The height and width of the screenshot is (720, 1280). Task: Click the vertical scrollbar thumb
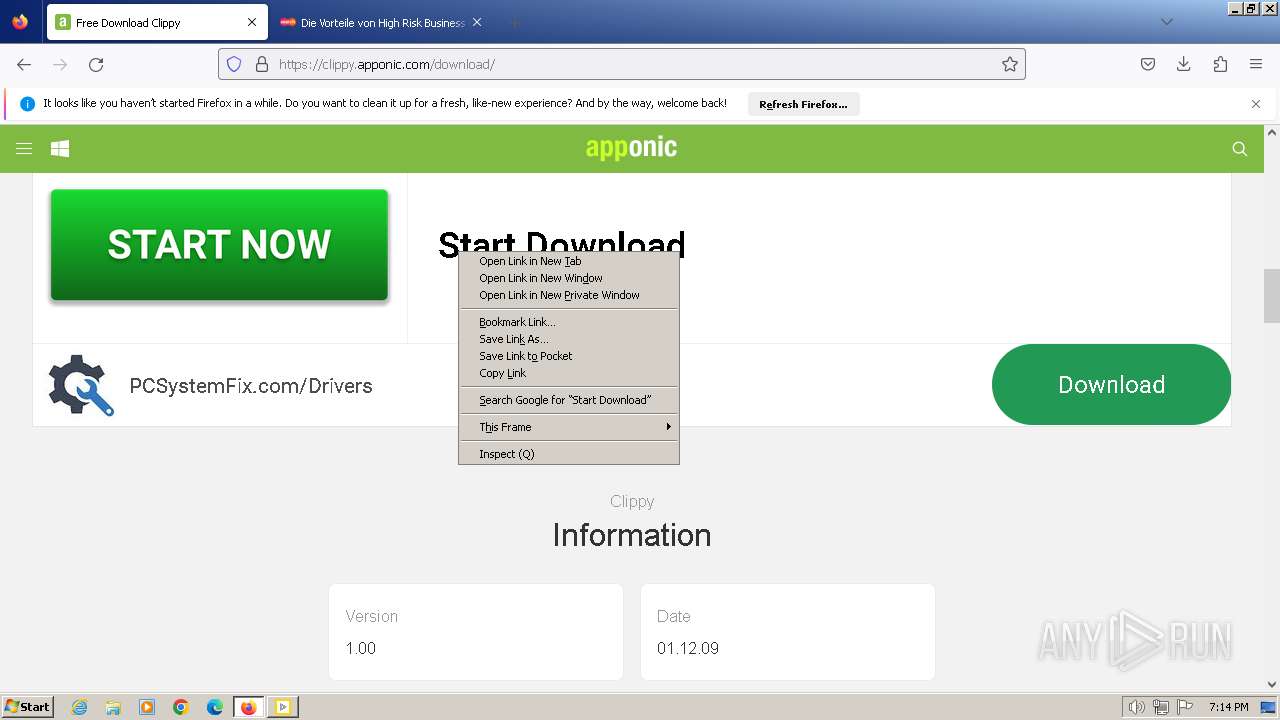[1272, 296]
